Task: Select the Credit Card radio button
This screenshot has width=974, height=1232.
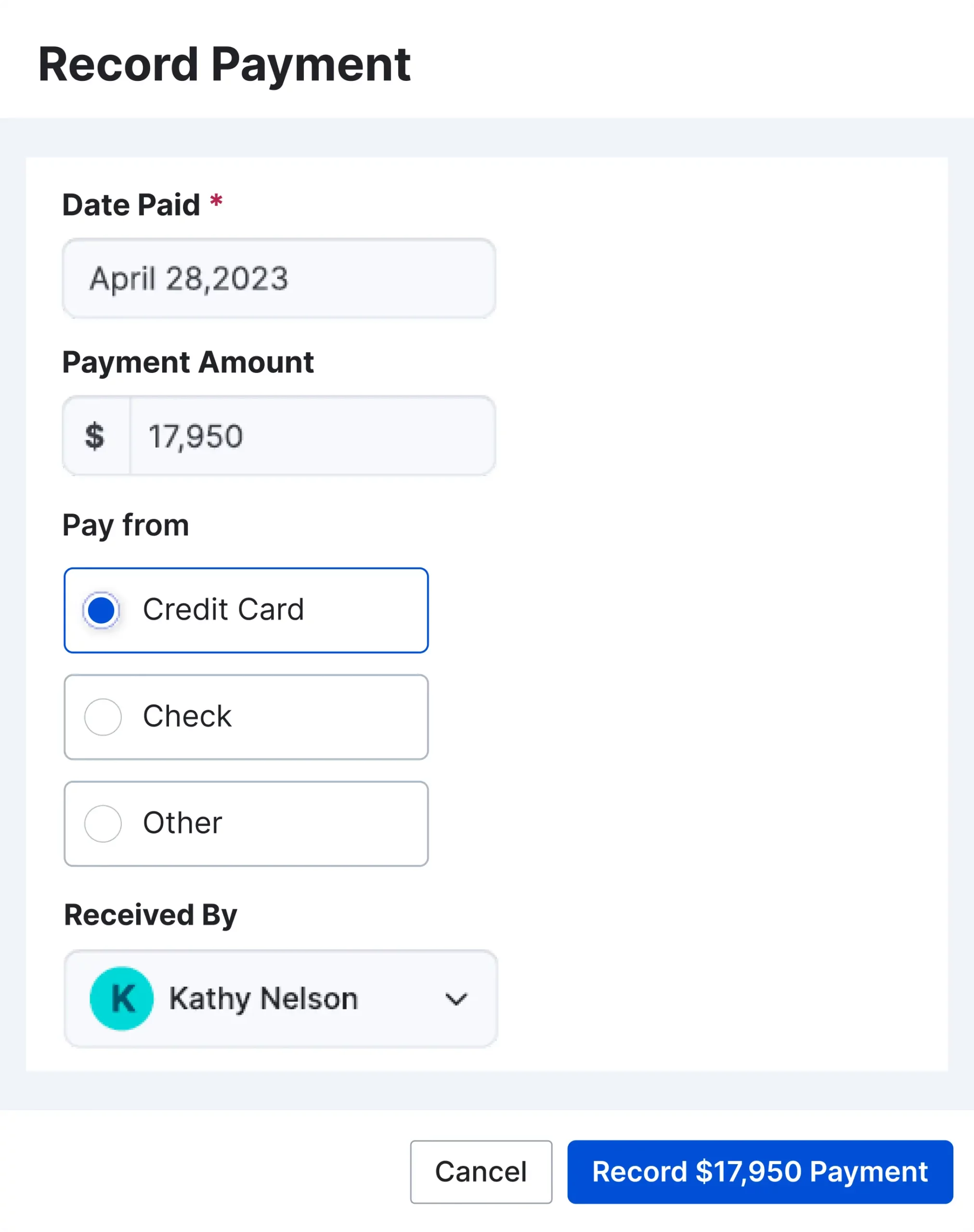Action: click(x=102, y=610)
